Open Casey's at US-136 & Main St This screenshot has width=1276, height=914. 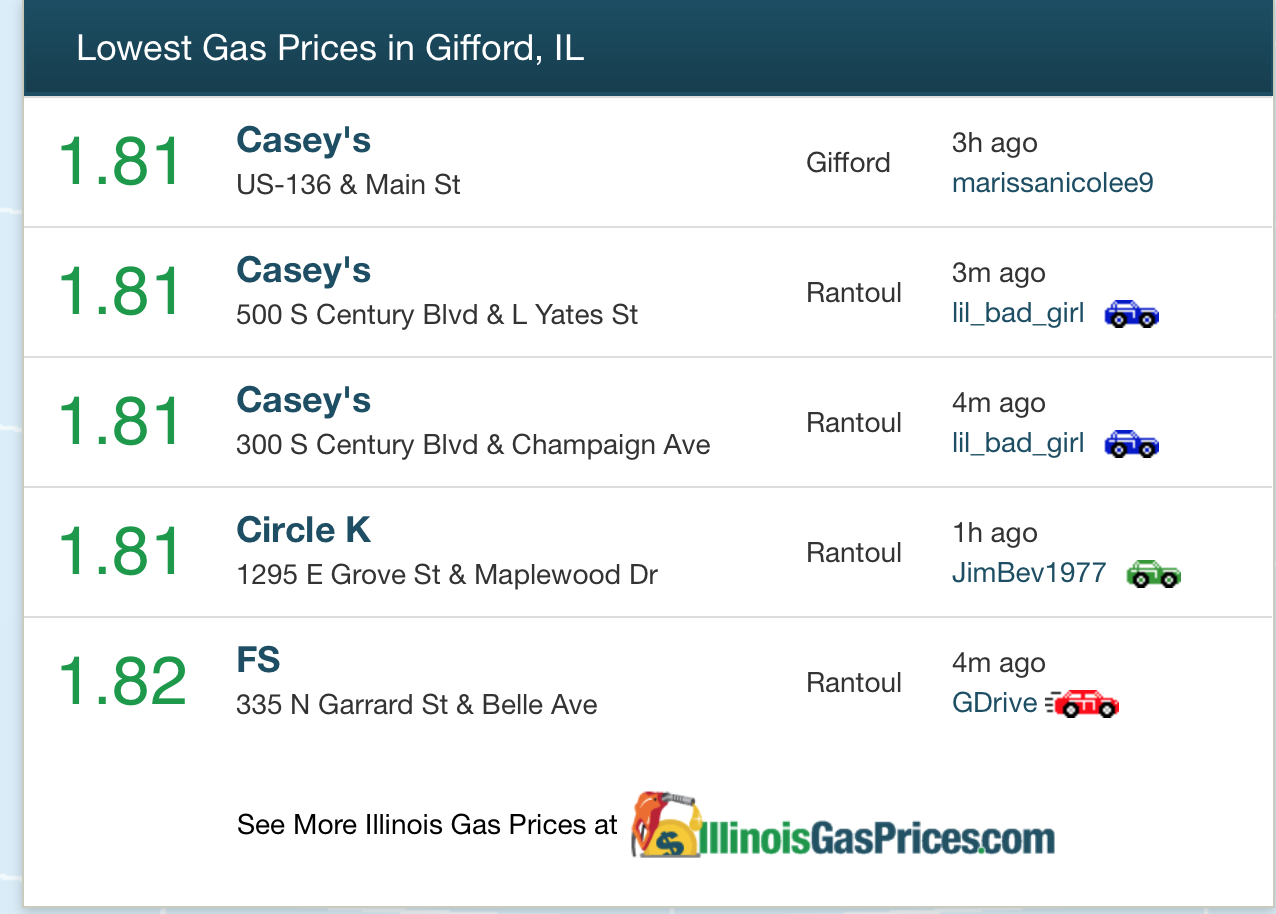303,140
